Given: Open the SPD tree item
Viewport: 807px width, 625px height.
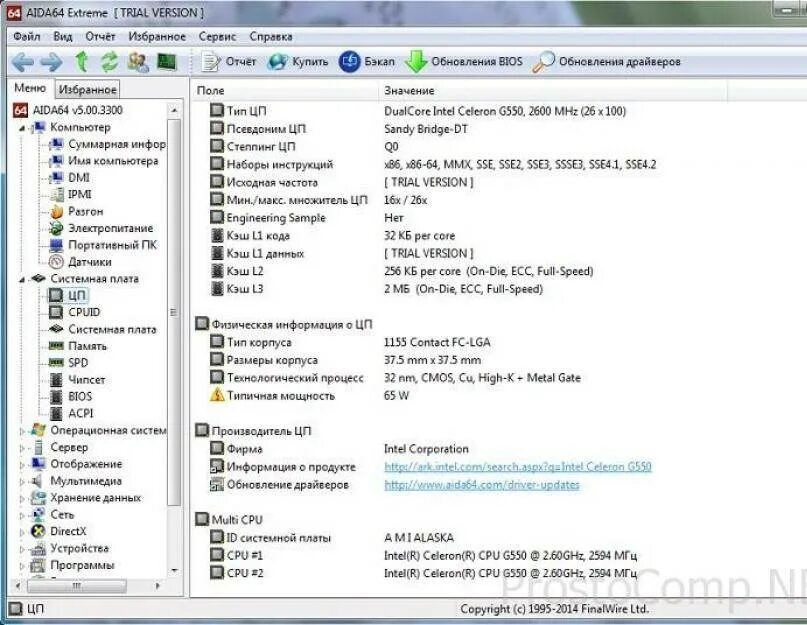Looking at the screenshot, I should 68,363.
